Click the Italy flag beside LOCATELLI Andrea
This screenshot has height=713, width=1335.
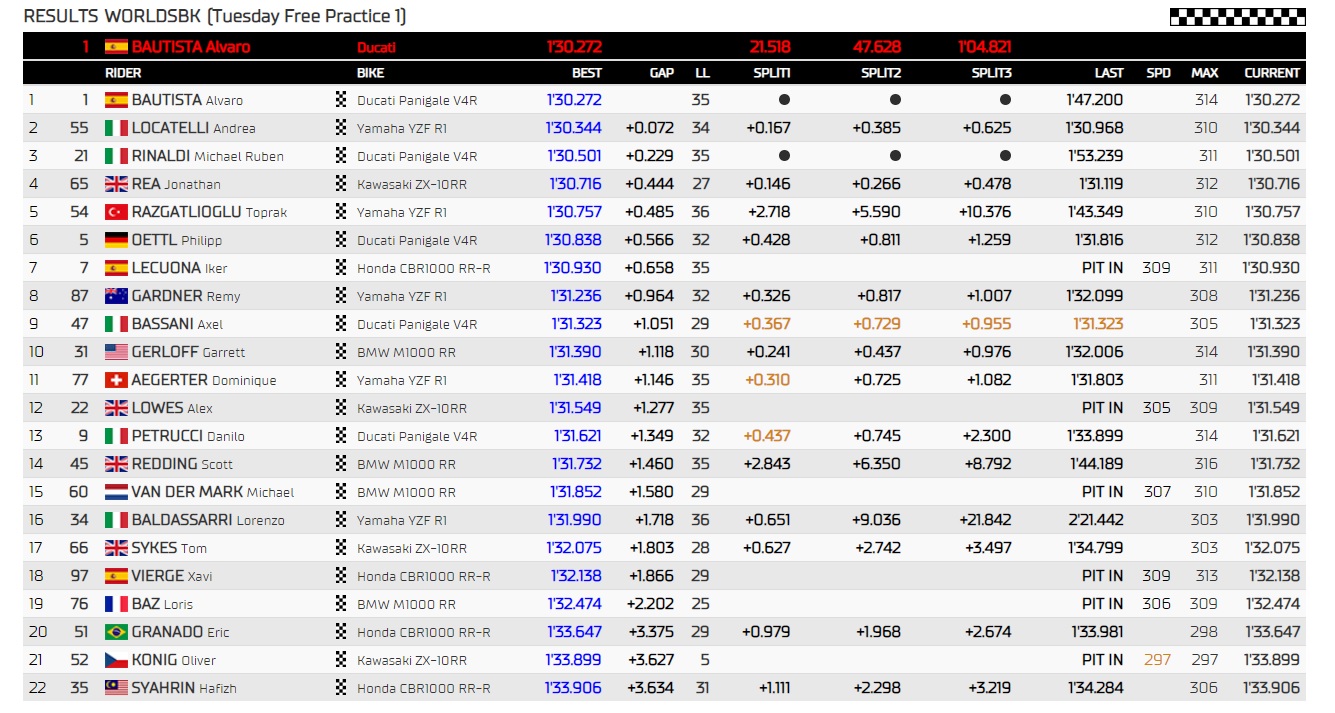coord(116,128)
